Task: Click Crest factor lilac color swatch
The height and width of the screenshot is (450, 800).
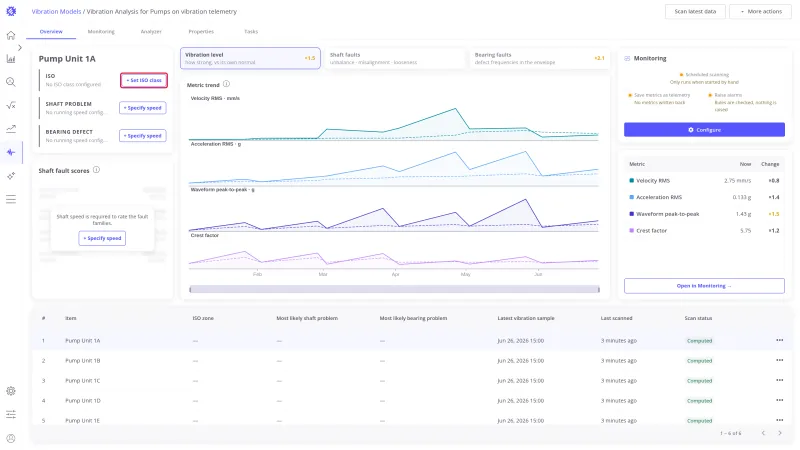Action: point(632,231)
